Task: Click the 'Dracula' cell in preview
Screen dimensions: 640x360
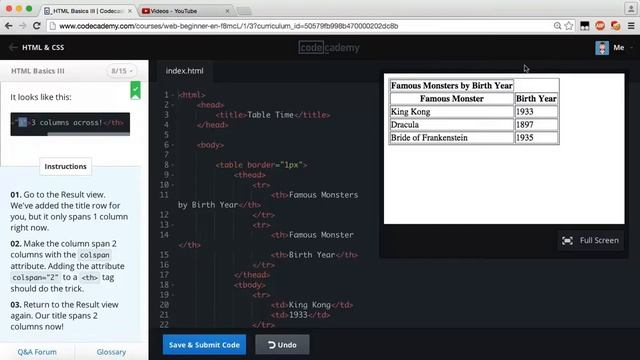Action: (451, 124)
